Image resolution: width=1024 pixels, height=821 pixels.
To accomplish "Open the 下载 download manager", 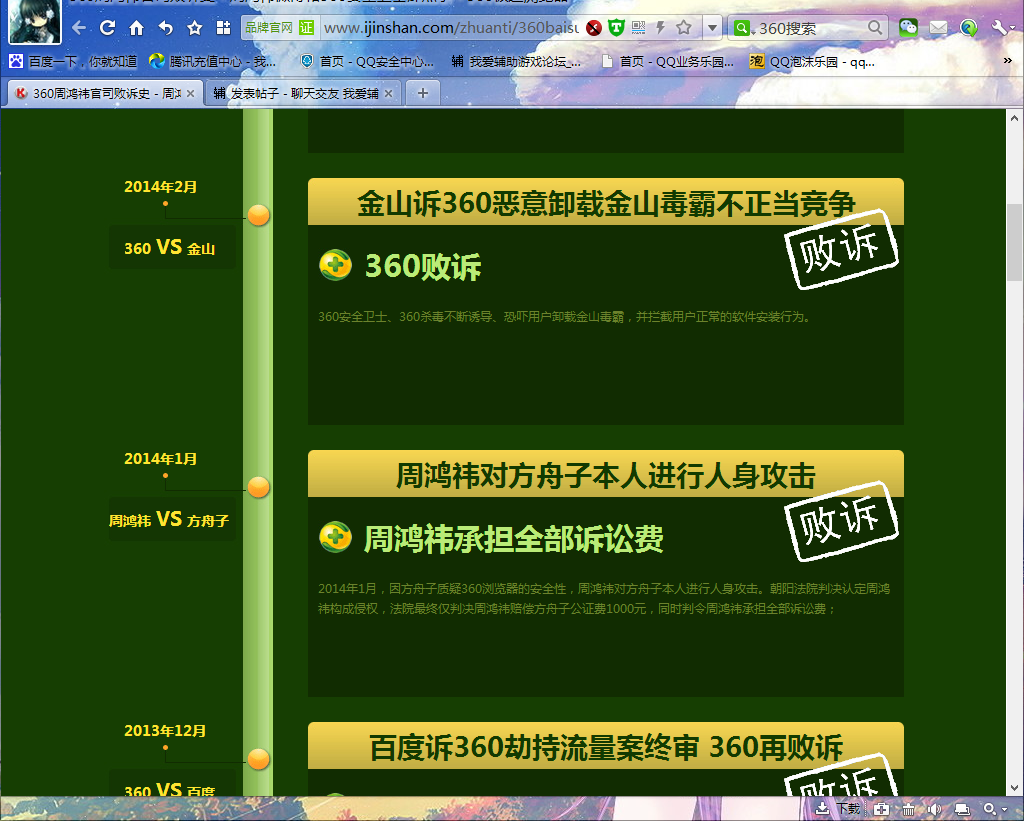I will coord(839,809).
